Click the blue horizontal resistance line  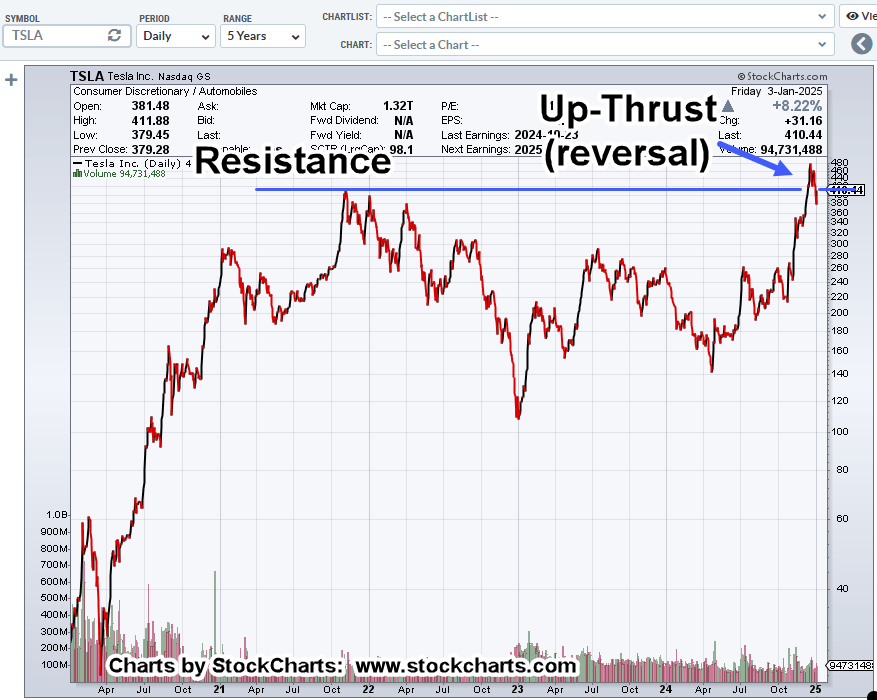(500, 189)
